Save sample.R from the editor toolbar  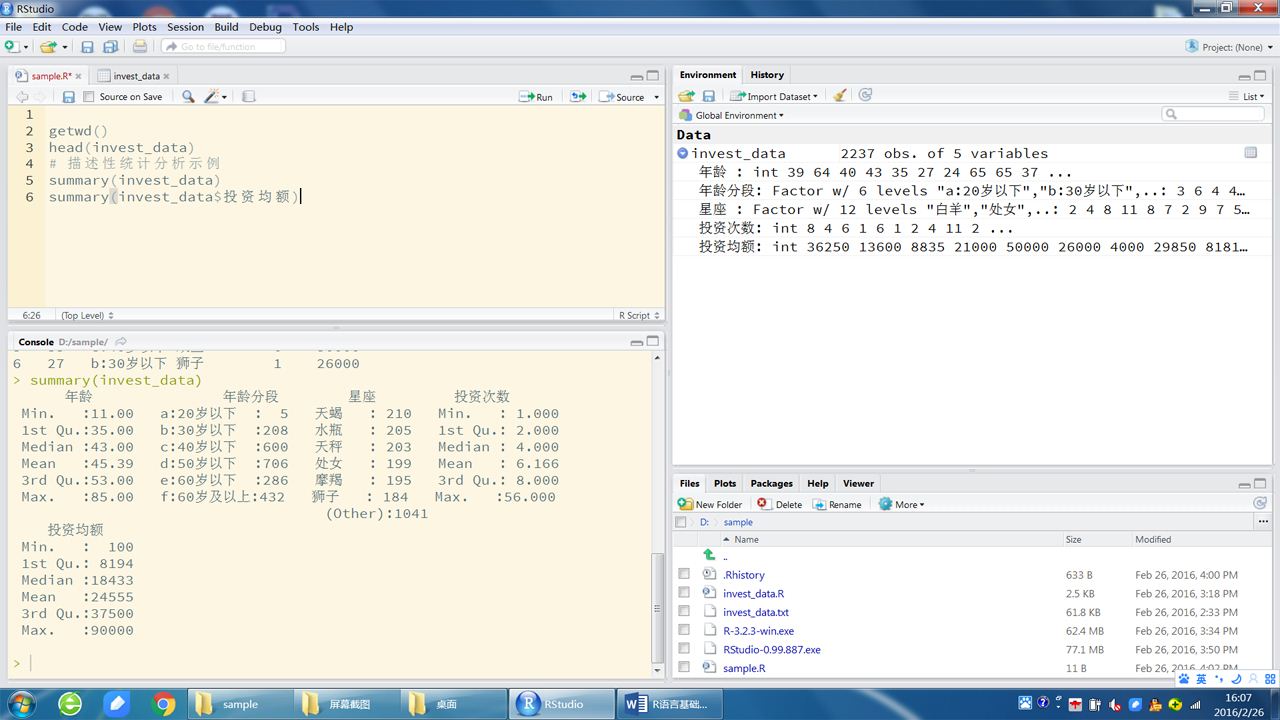(x=68, y=97)
